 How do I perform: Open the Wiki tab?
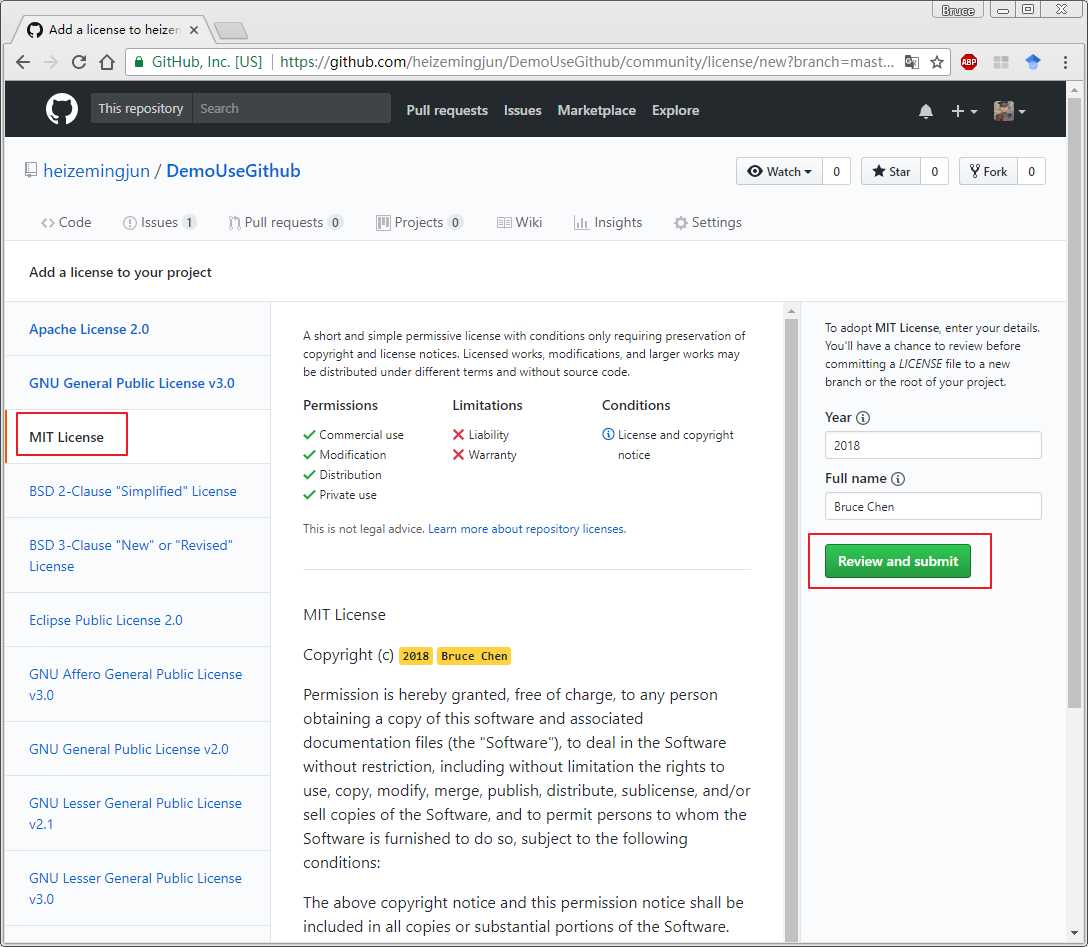click(x=520, y=223)
